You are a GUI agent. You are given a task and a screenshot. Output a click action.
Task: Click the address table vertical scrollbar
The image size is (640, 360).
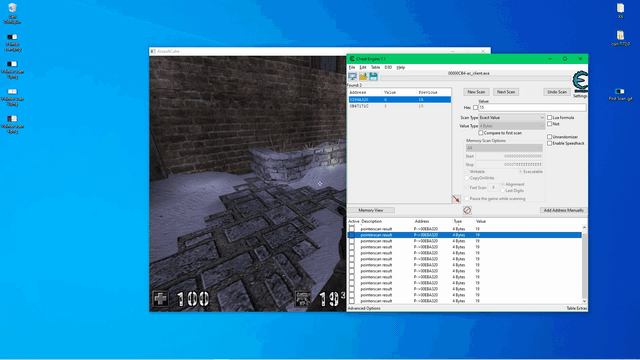584,264
